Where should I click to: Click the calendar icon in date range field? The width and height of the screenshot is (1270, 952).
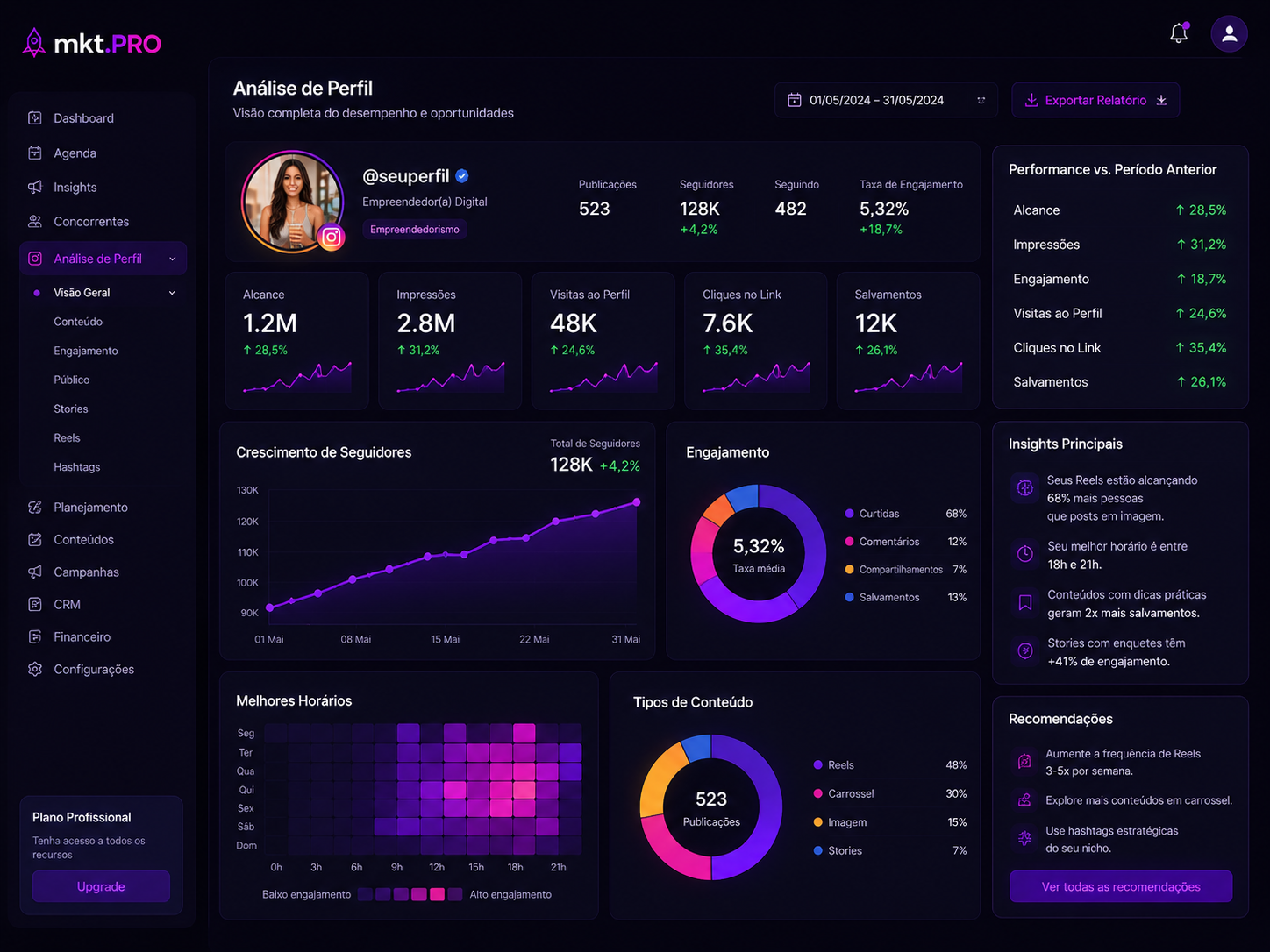tap(795, 100)
